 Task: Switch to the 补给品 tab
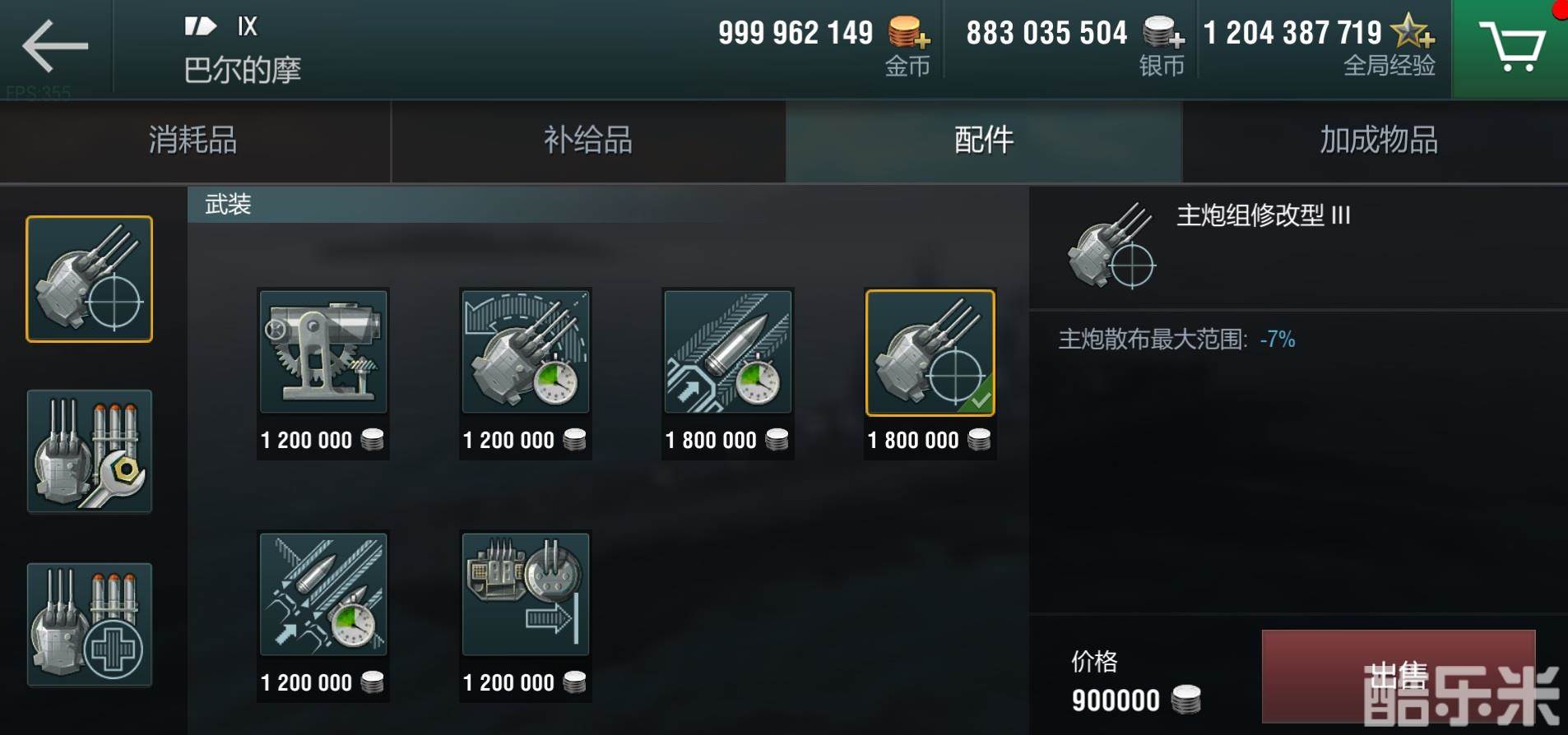click(588, 141)
